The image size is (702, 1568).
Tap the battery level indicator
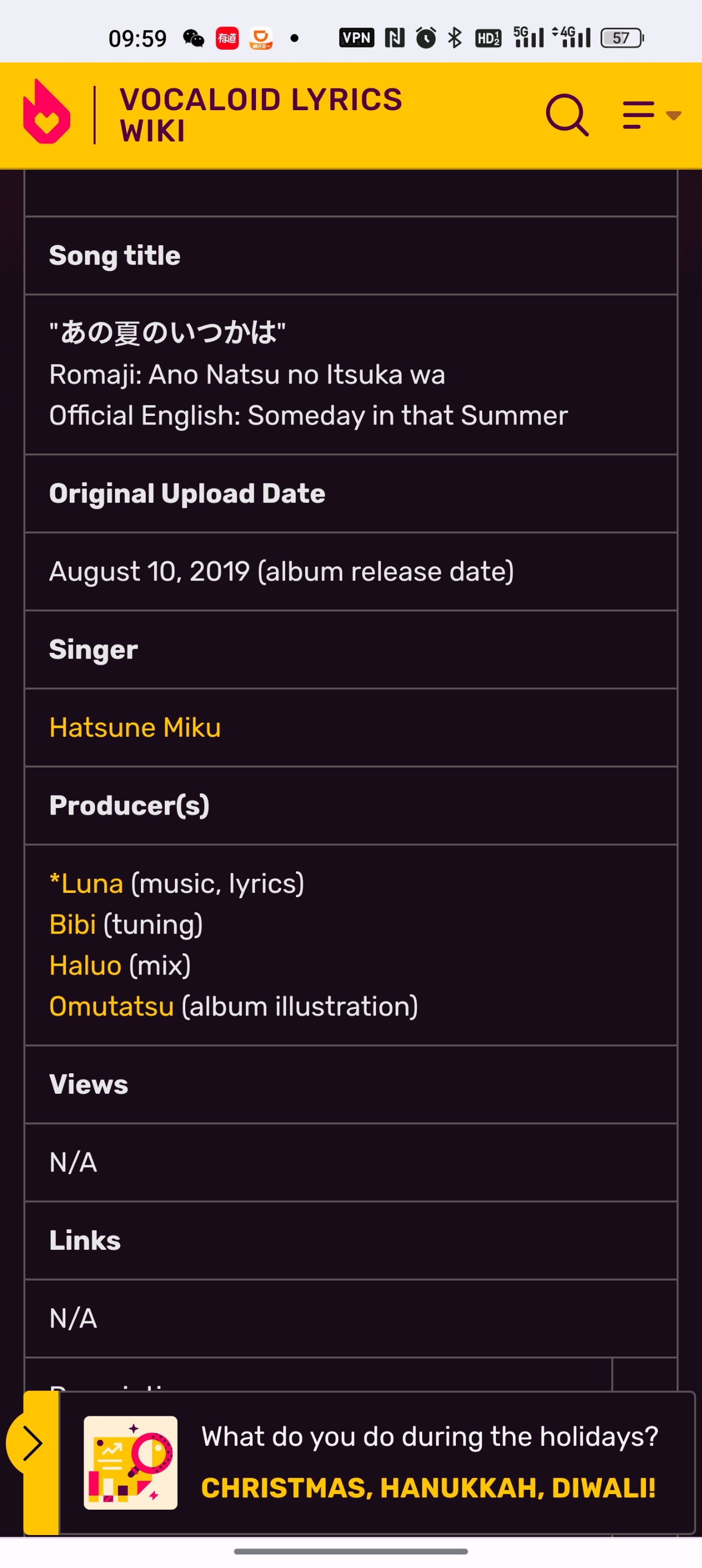tap(622, 38)
